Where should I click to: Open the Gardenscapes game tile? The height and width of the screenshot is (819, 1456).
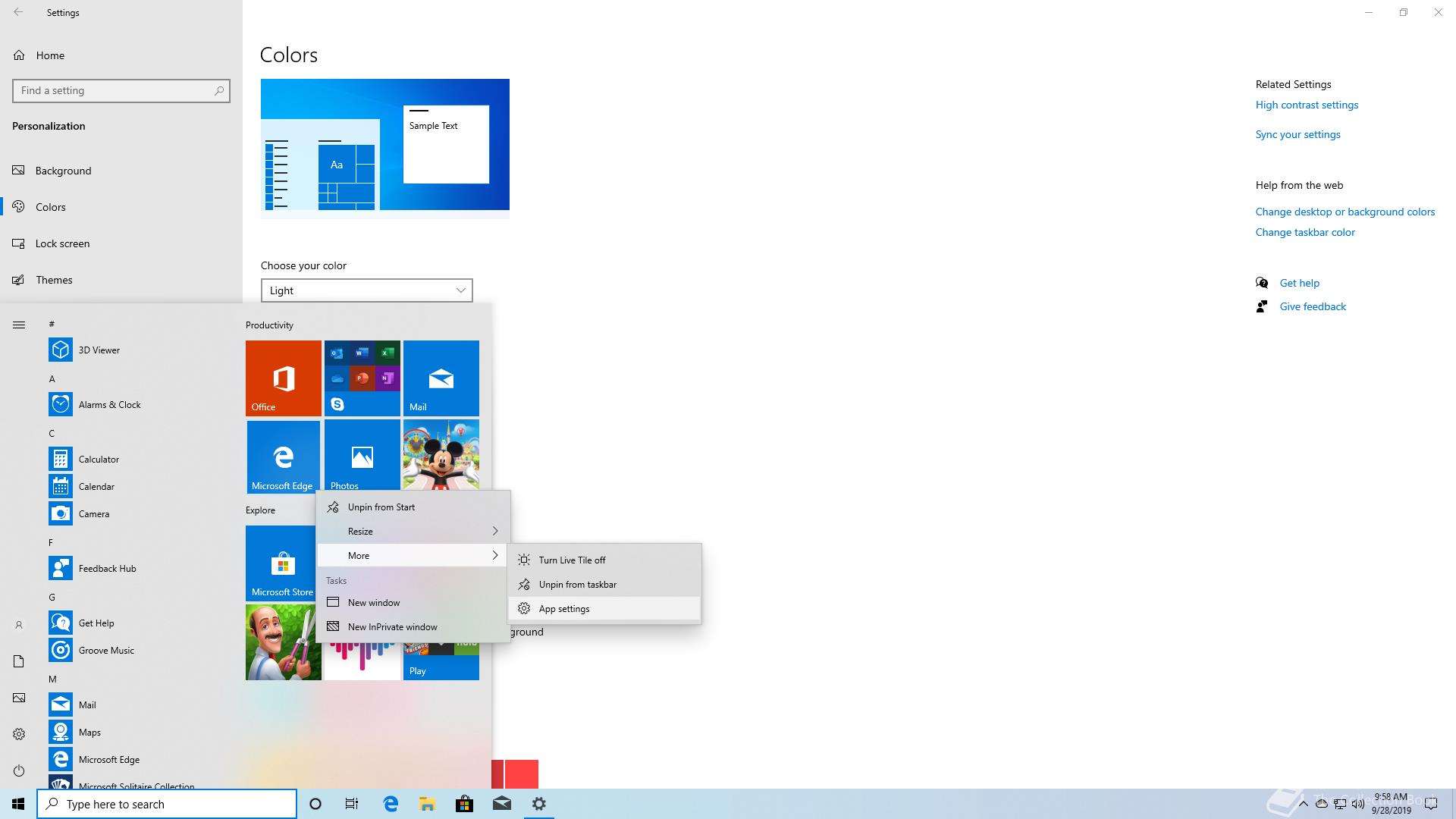coord(281,642)
